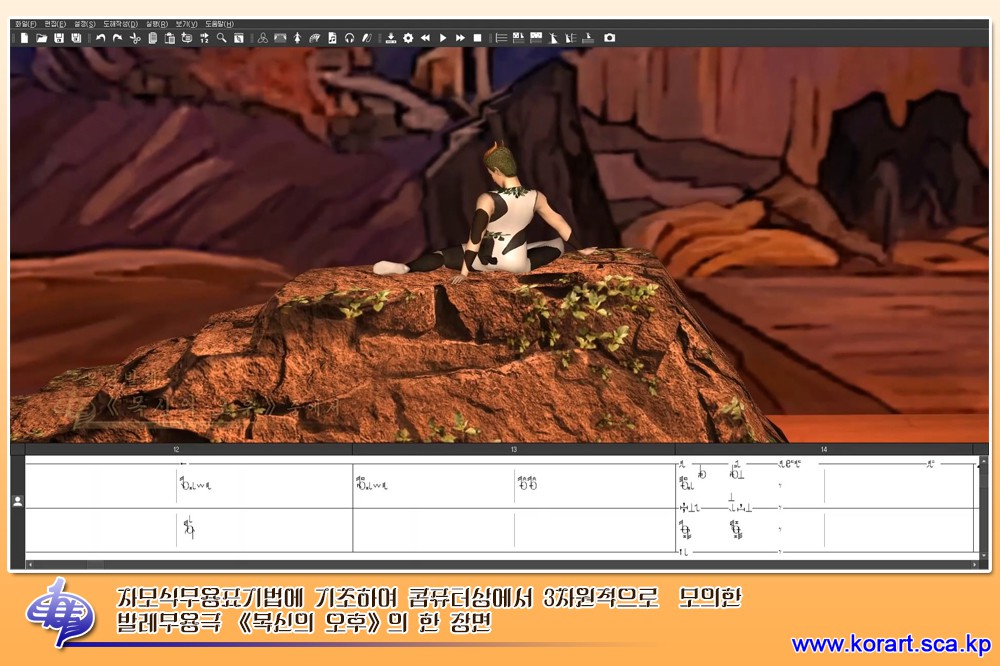Click the dancer-on-stage icon
Viewport: 1000px width, 666px height.
[587, 38]
